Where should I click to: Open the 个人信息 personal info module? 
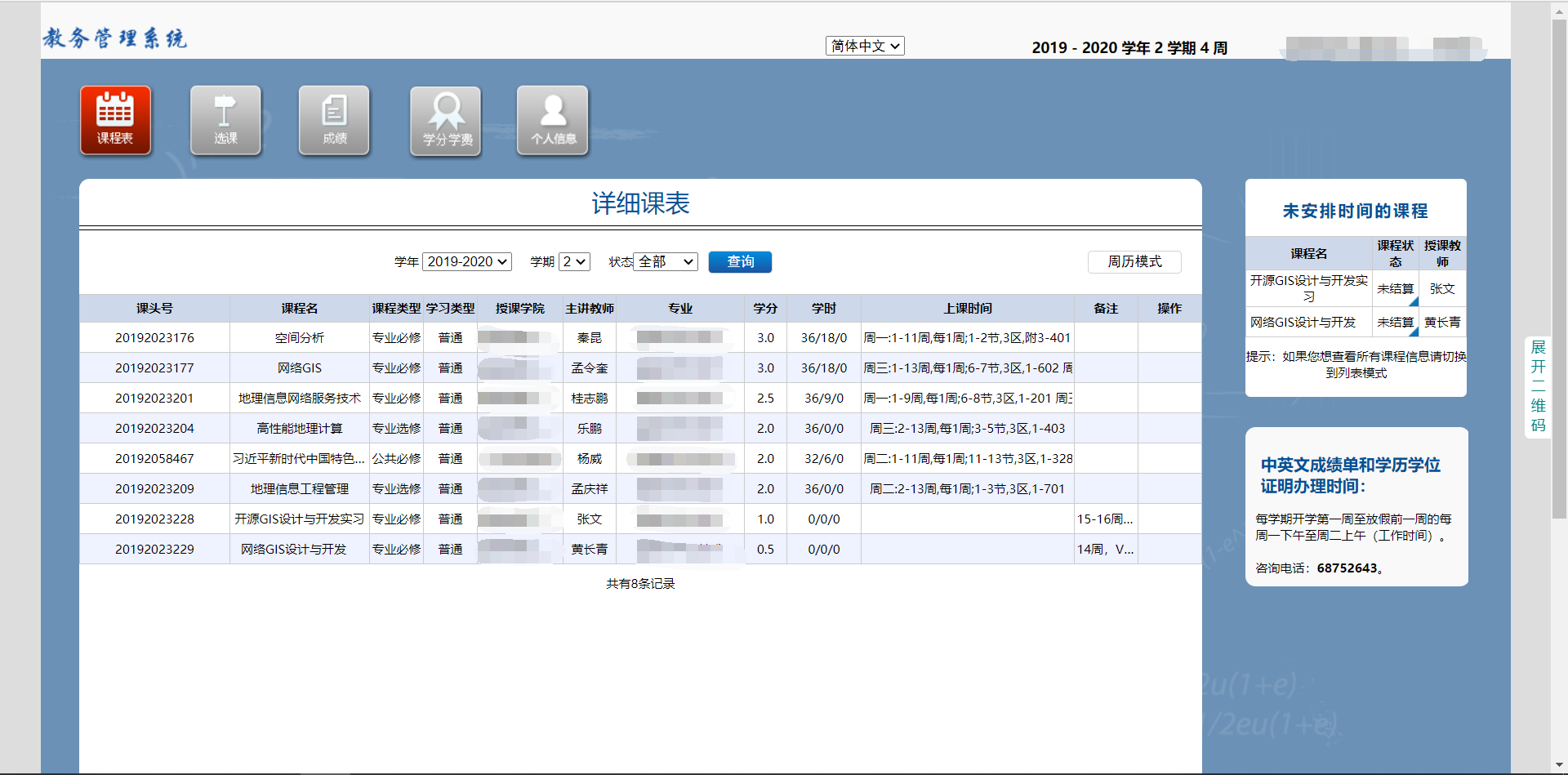click(x=553, y=120)
